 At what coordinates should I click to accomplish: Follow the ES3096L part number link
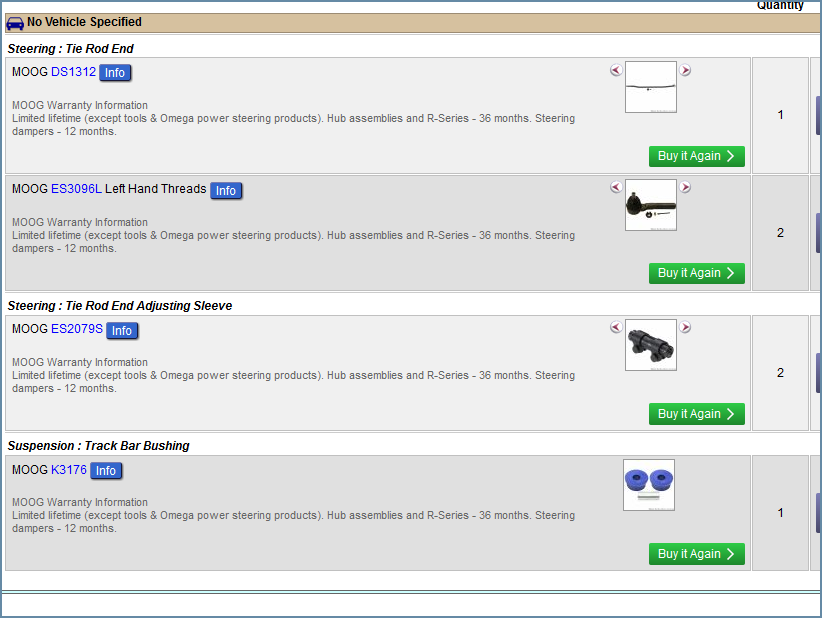[76, 189]
